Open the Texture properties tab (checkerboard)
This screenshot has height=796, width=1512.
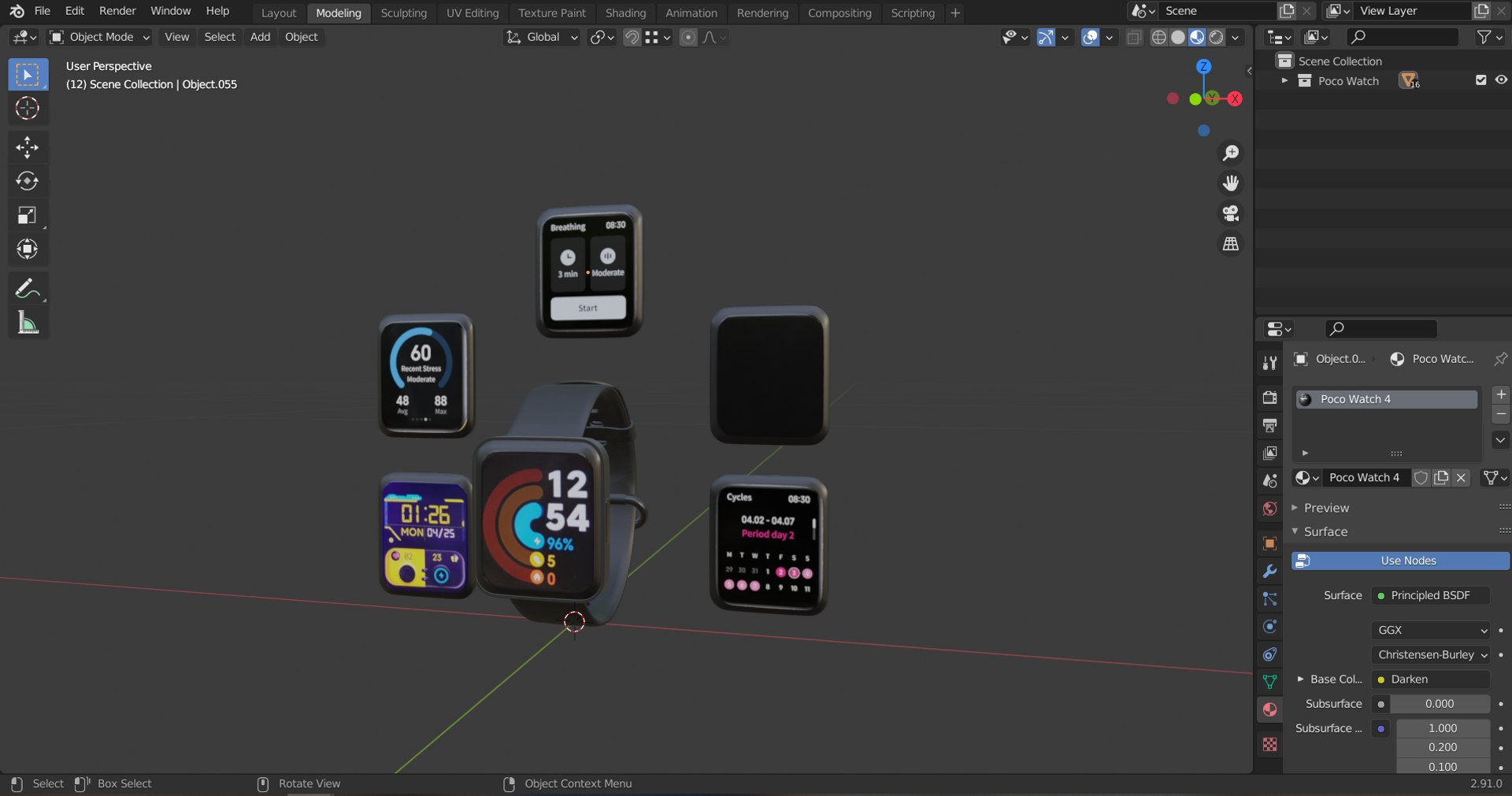click(1269, 744)
